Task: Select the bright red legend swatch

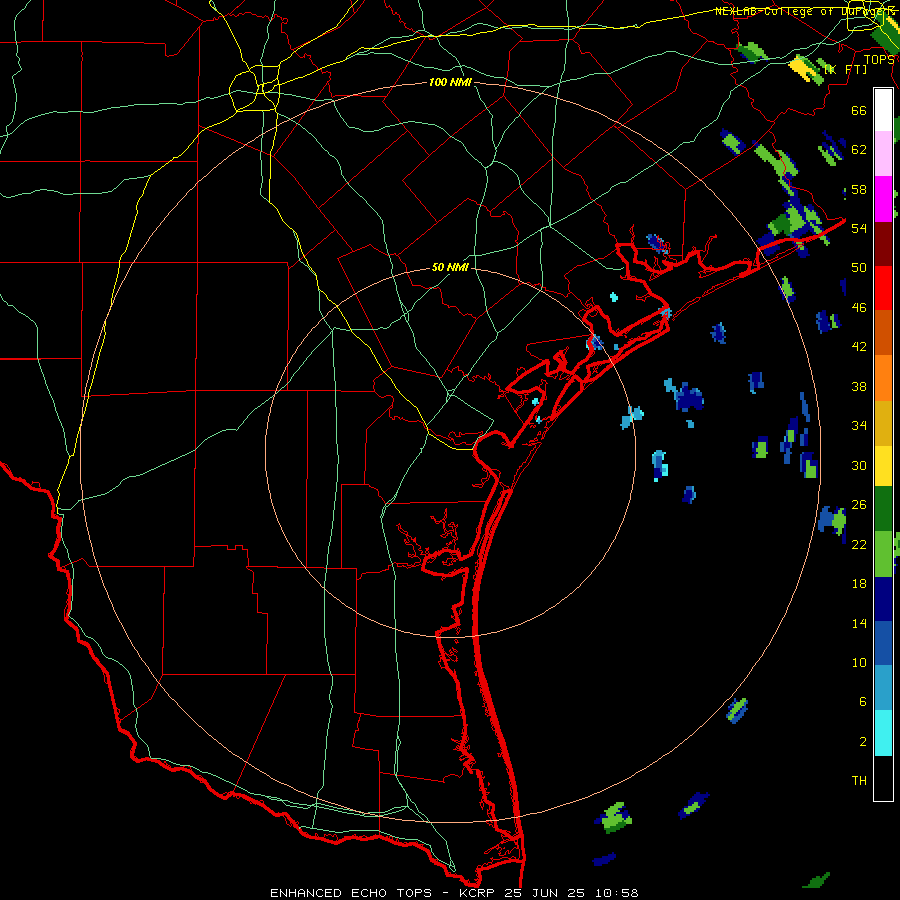Action: [x=883, y=288]
